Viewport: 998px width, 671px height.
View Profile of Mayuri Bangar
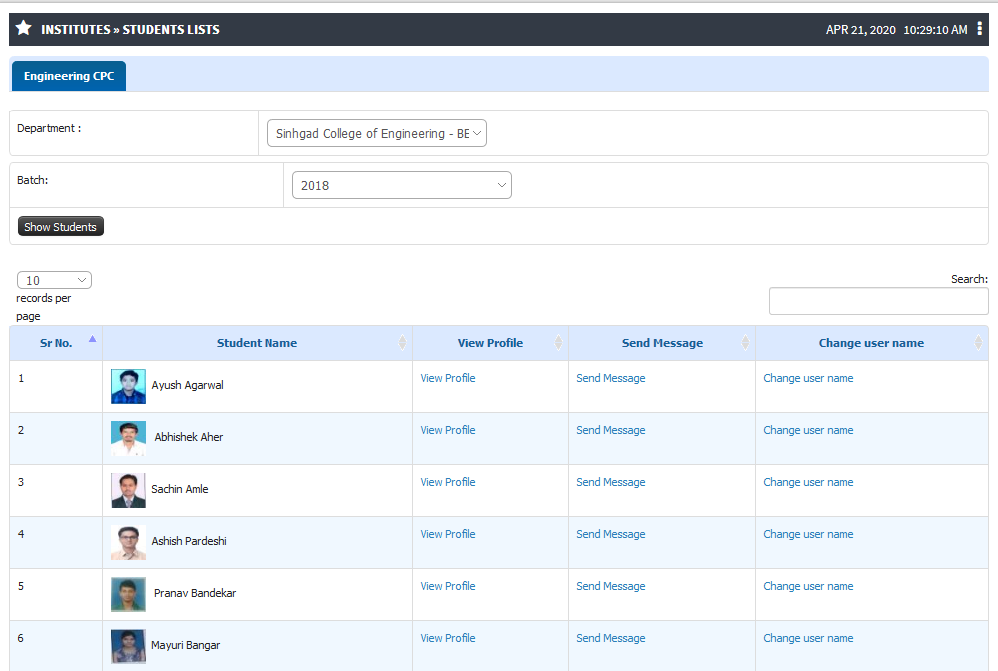pyautogui.click(x=448, y=639)
